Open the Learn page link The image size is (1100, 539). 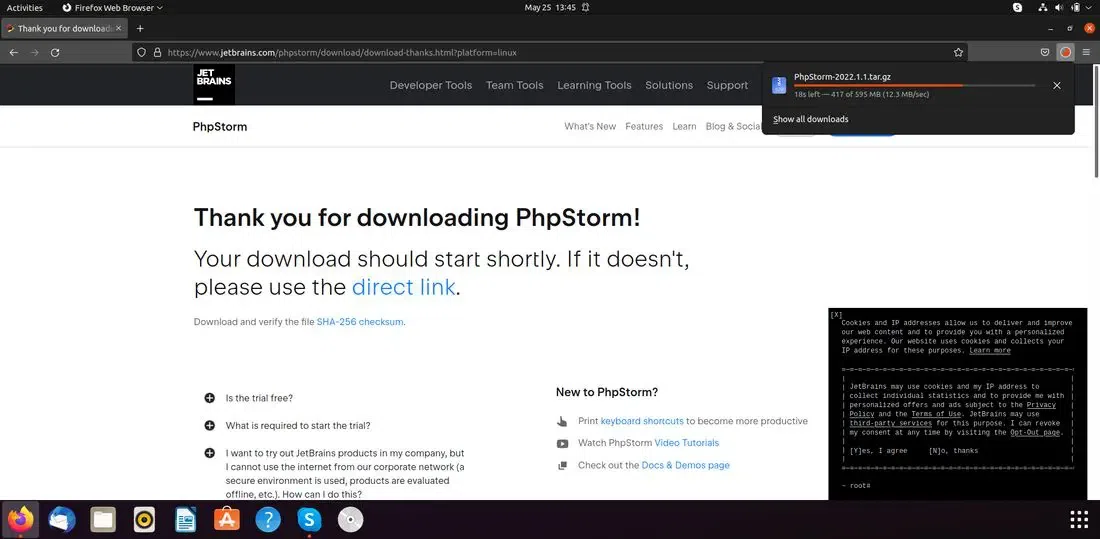(684, 126)
